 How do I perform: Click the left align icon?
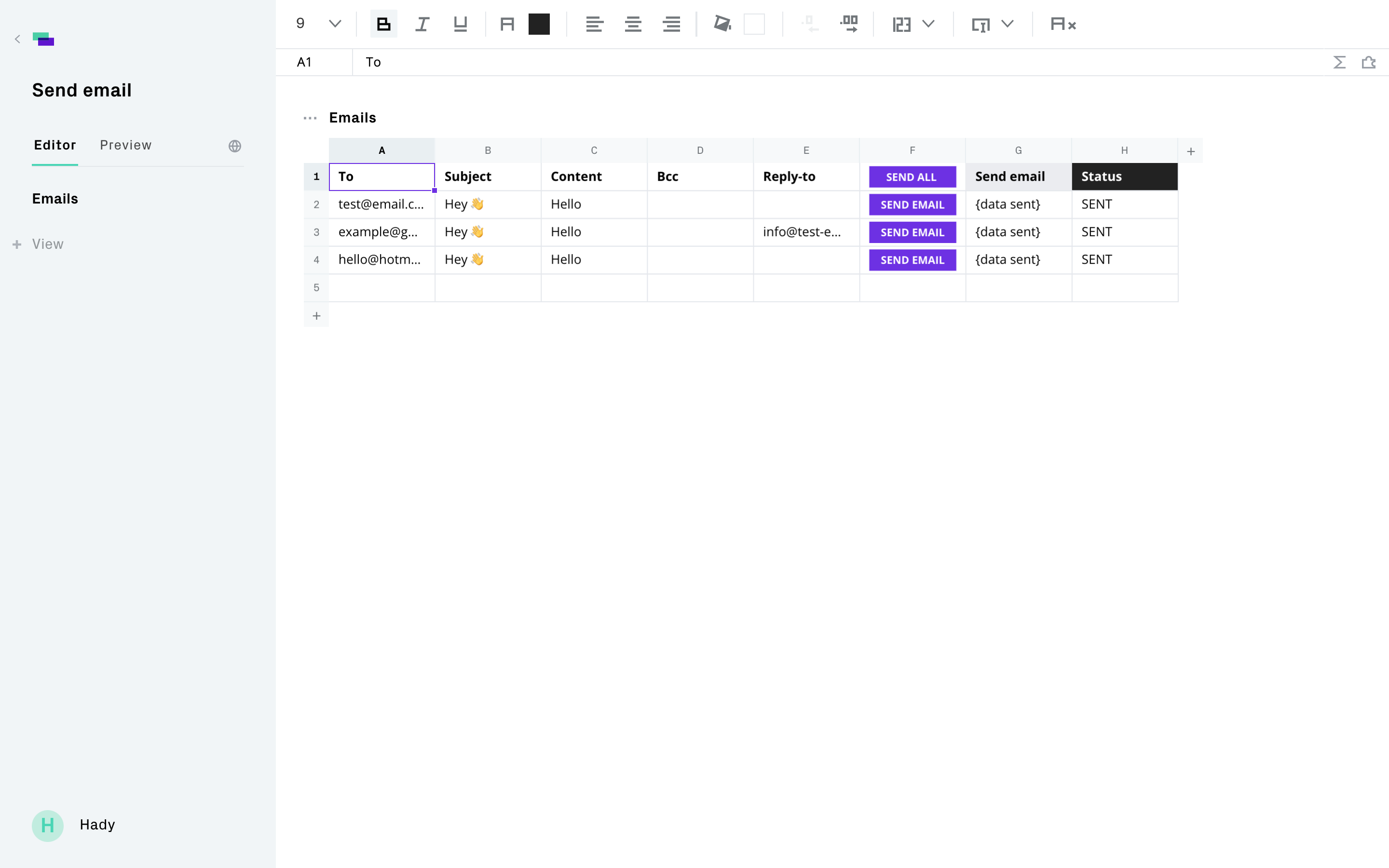tap(594, 24)
